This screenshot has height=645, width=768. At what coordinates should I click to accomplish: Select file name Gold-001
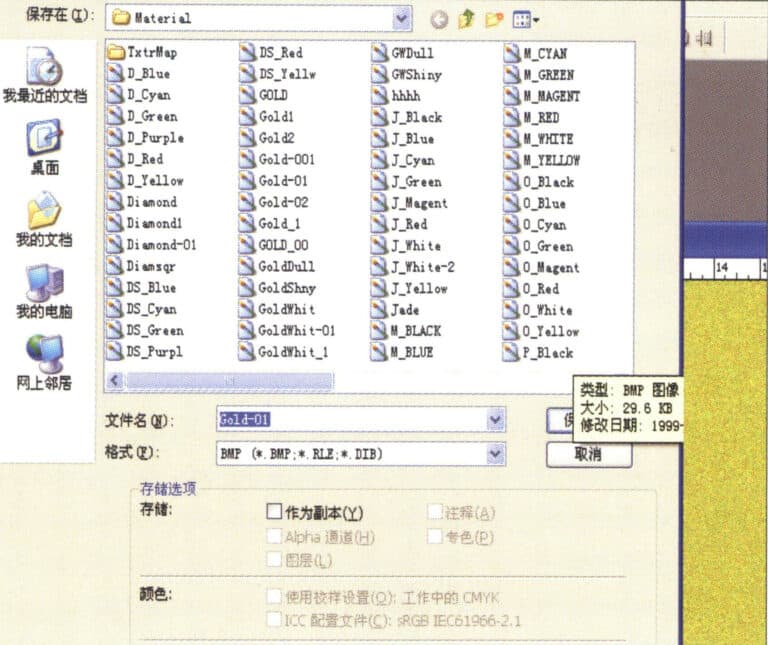287,159
